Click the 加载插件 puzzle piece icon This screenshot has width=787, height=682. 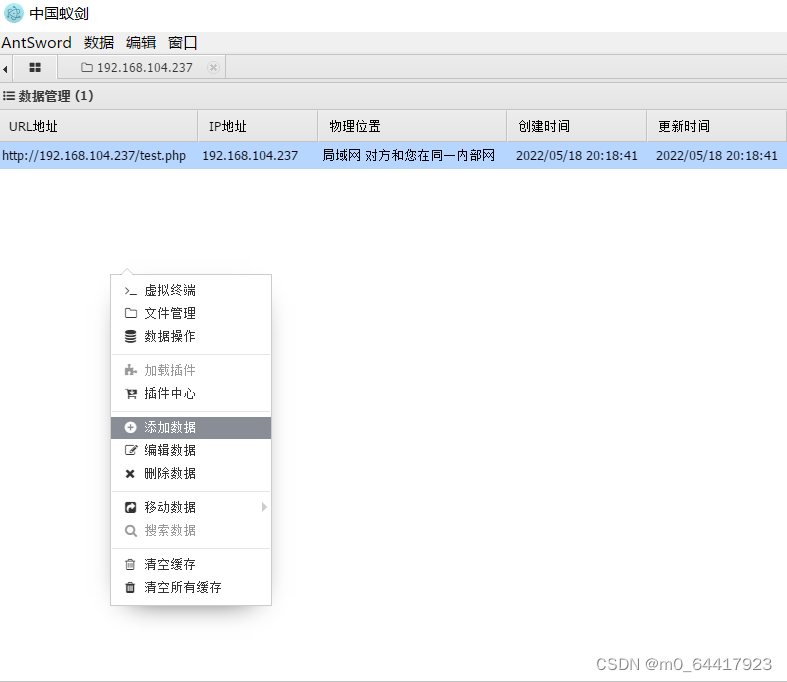coord(130,370)
